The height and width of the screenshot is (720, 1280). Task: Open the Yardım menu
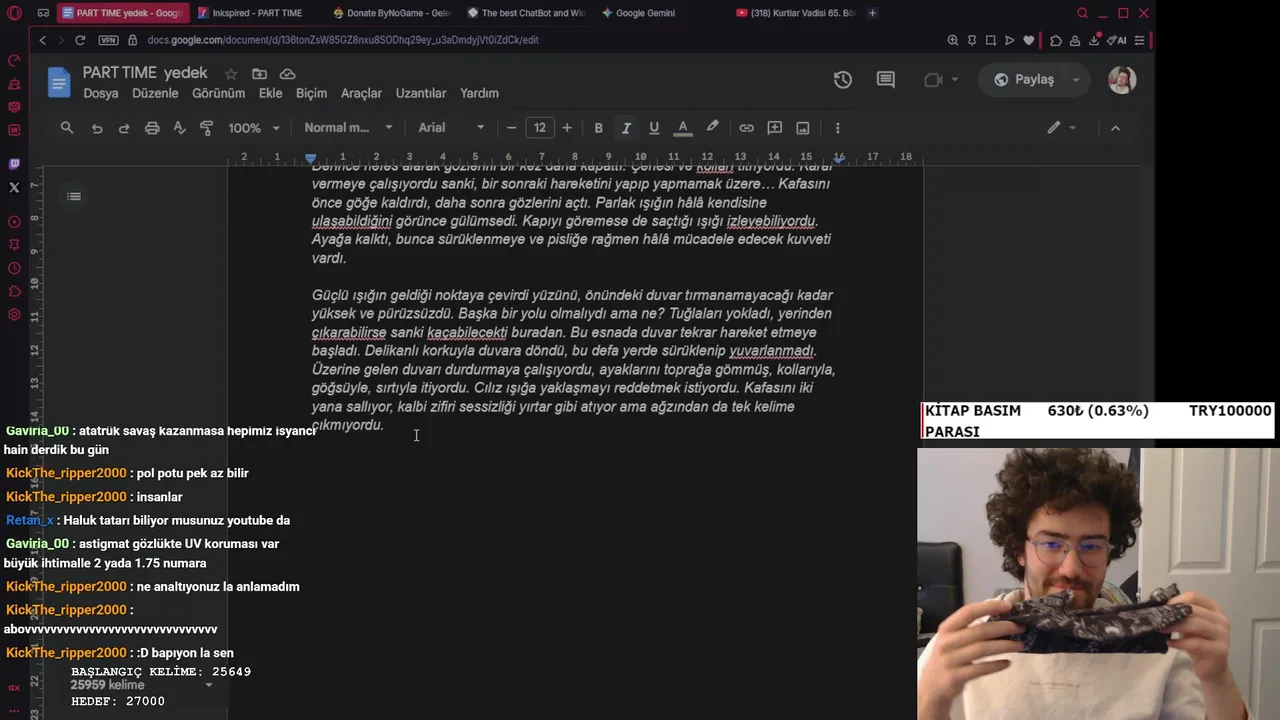[479, 93]
